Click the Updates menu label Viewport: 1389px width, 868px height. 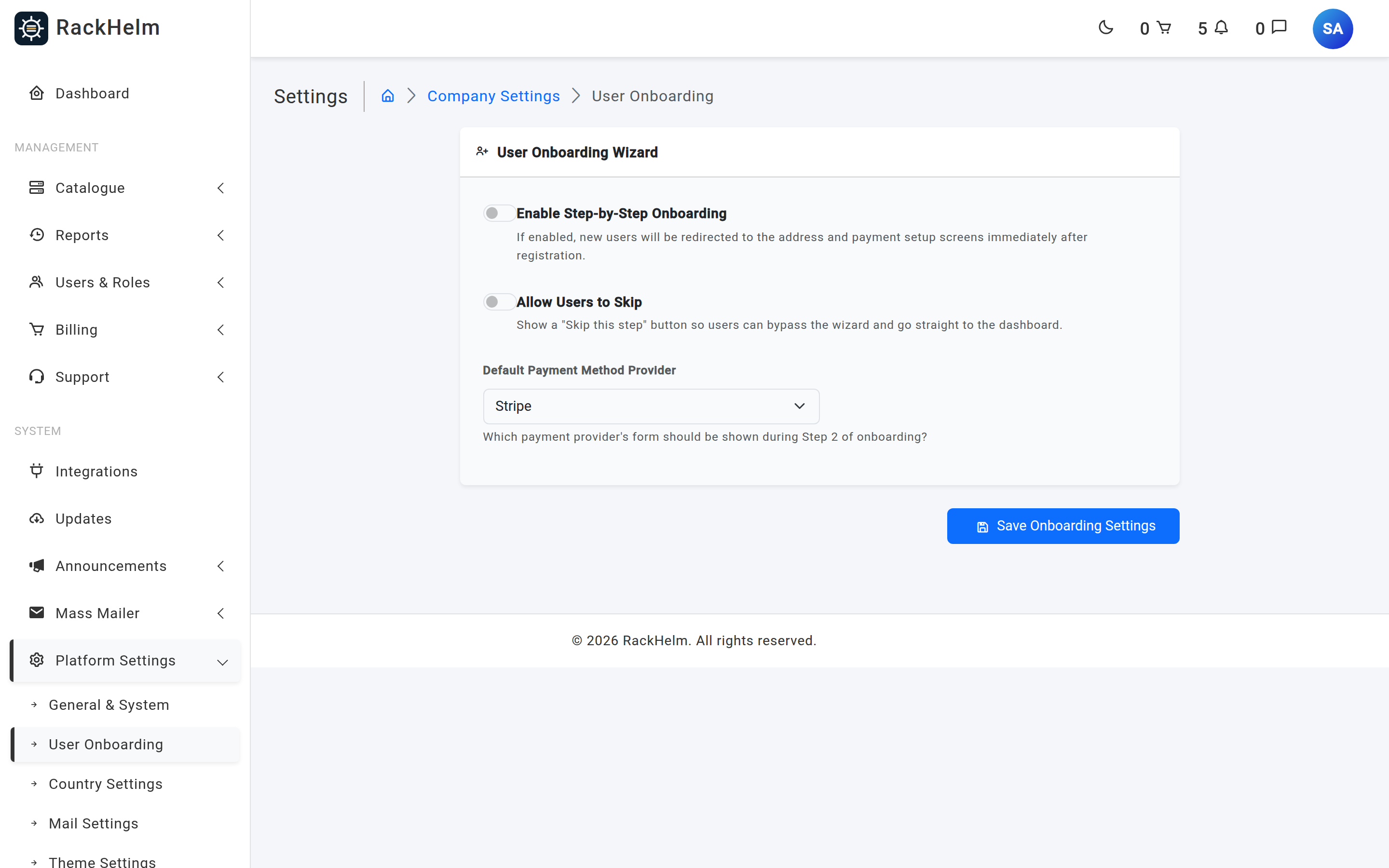click(x=84, y=518)
